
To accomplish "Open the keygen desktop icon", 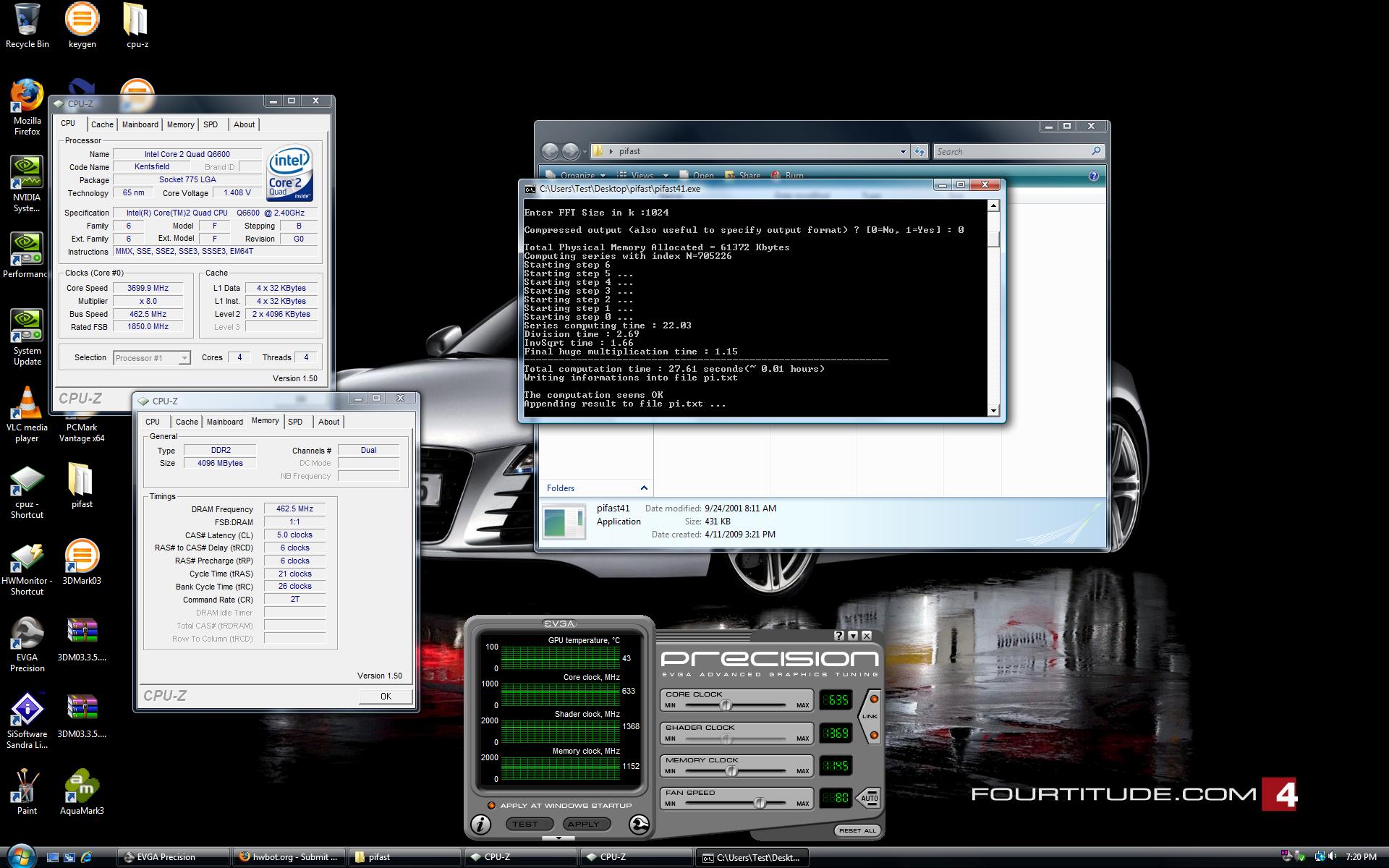I will click(82, 26).
